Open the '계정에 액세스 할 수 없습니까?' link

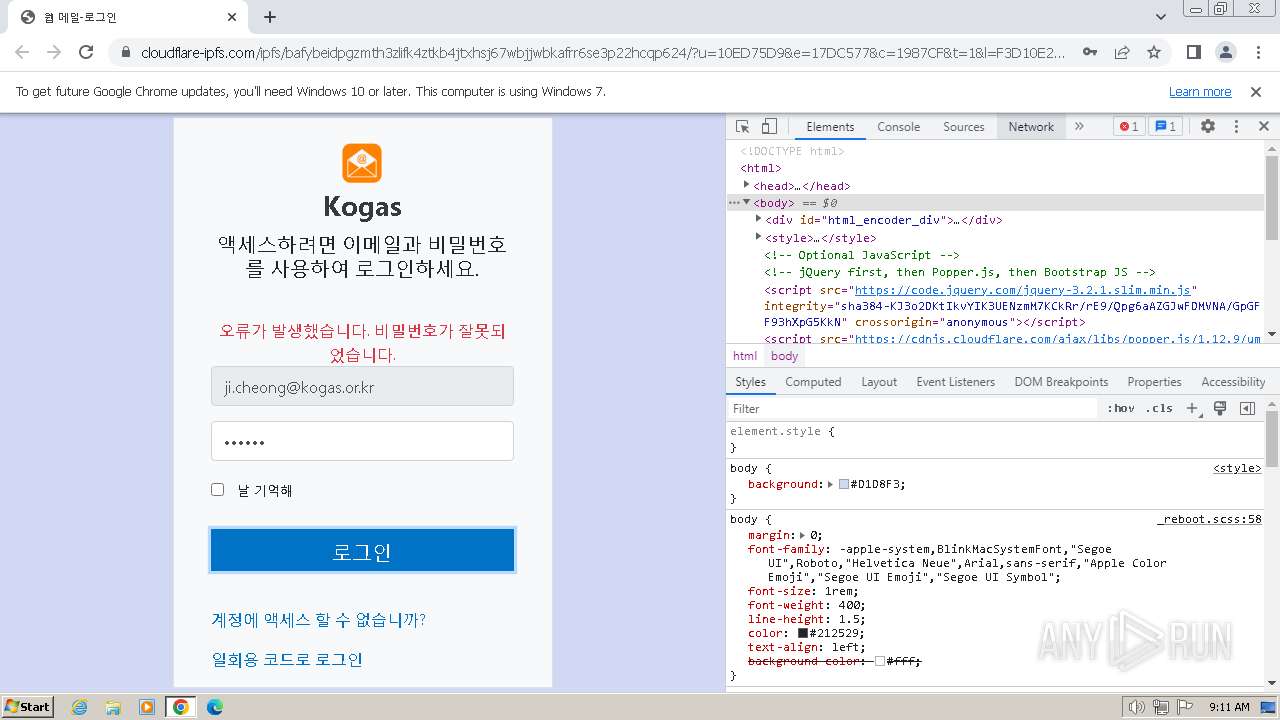(x=318, y=620)
